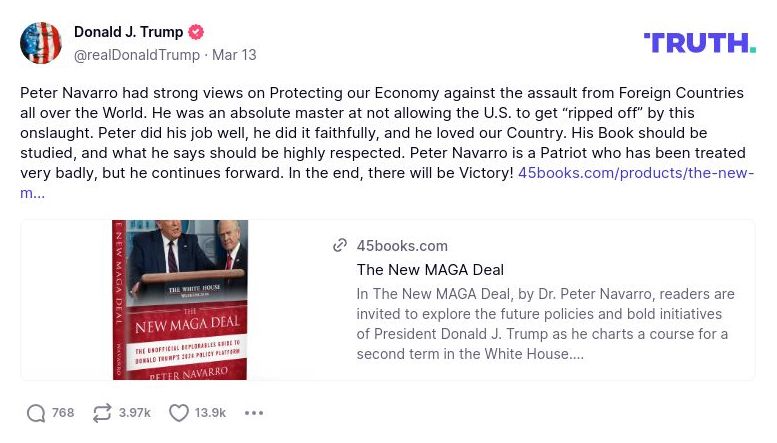Click the reply speech bubble icon

coord(36,413)
